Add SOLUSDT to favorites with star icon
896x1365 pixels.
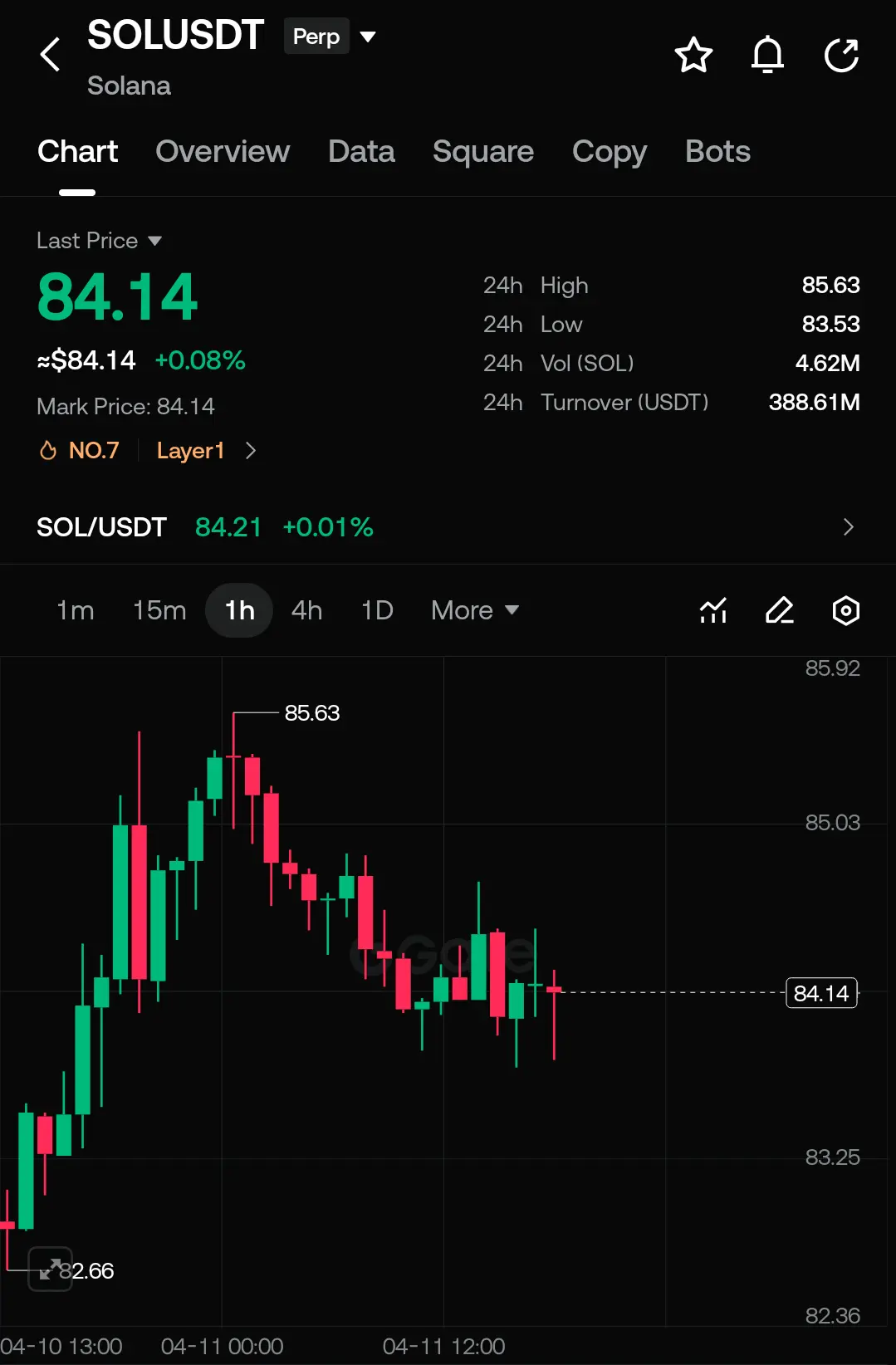pyautogui.click(x=693, y=56)
